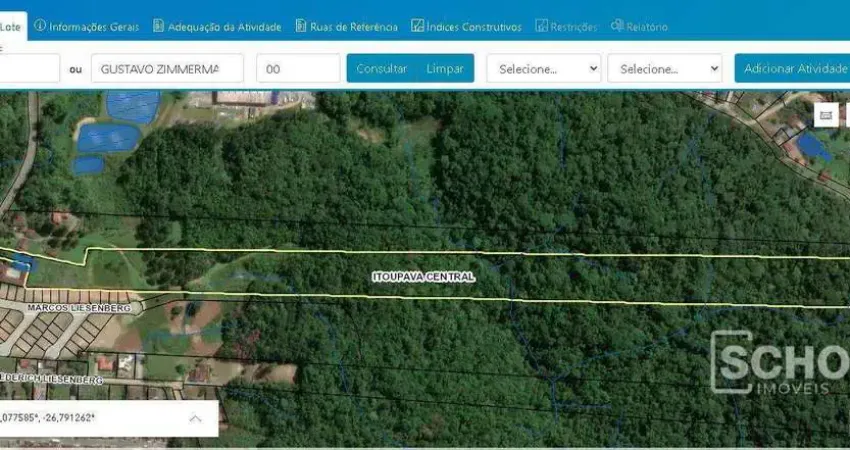Switch to the Lote tab
This screenshot has height=450, width=850.
point(12,27)
